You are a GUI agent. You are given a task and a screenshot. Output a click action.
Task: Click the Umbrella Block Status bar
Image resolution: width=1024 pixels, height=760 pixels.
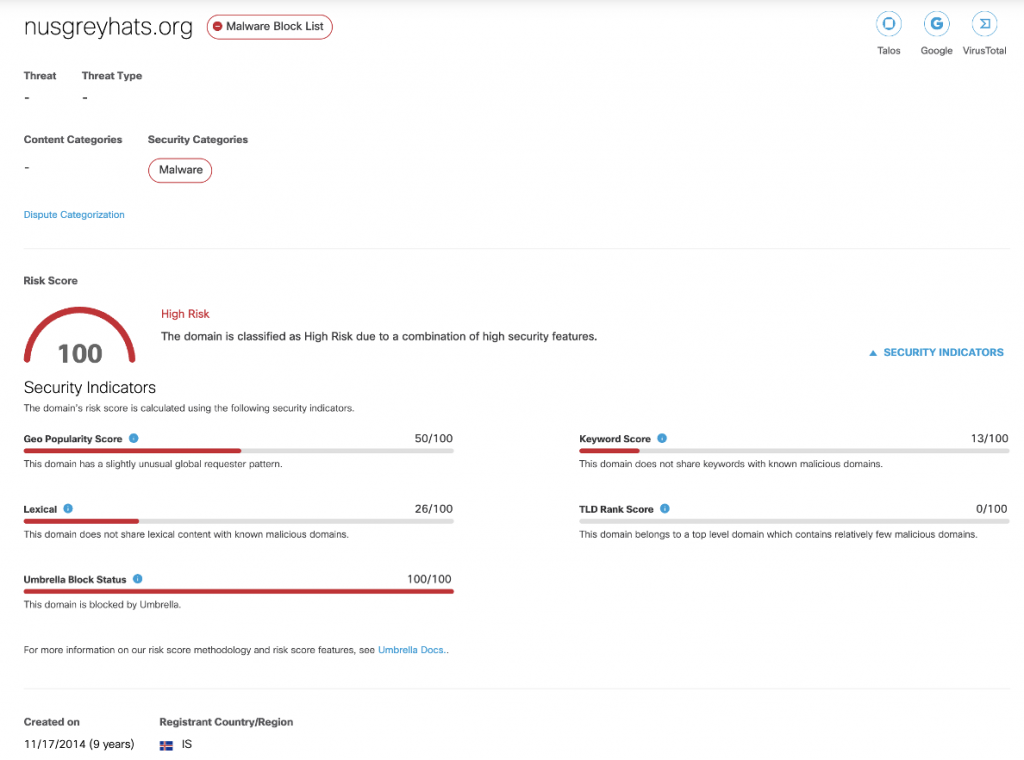pyautogui.click(x=238, y=591)
